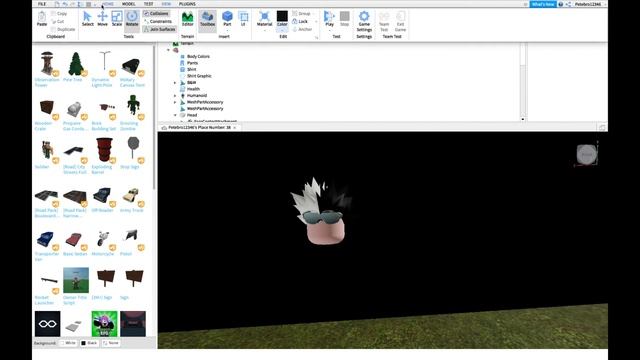This screenshot has width=640, height=360.
Task: Pick the Observation Tower model
Action: click(x=47, y=69)
